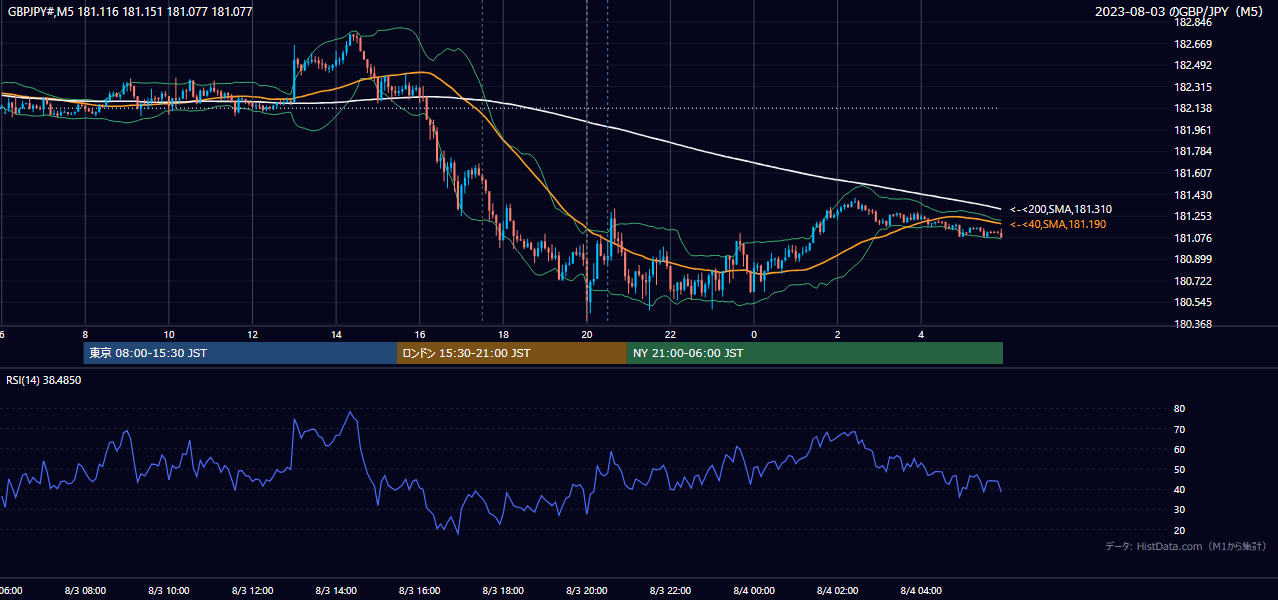Click price level 182.138 on the axis
This screenshot has width=1278, height=600.
tap(1193, 109)
